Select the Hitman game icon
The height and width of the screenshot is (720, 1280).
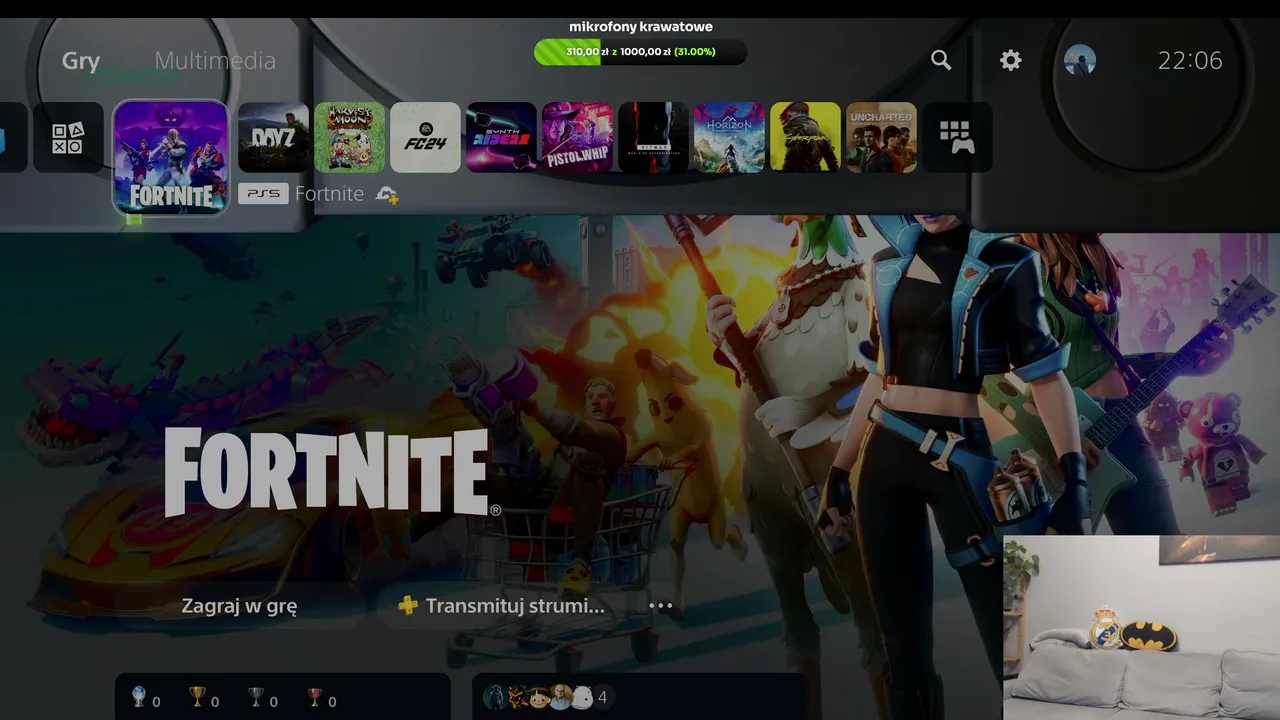(x=653, y=138)
